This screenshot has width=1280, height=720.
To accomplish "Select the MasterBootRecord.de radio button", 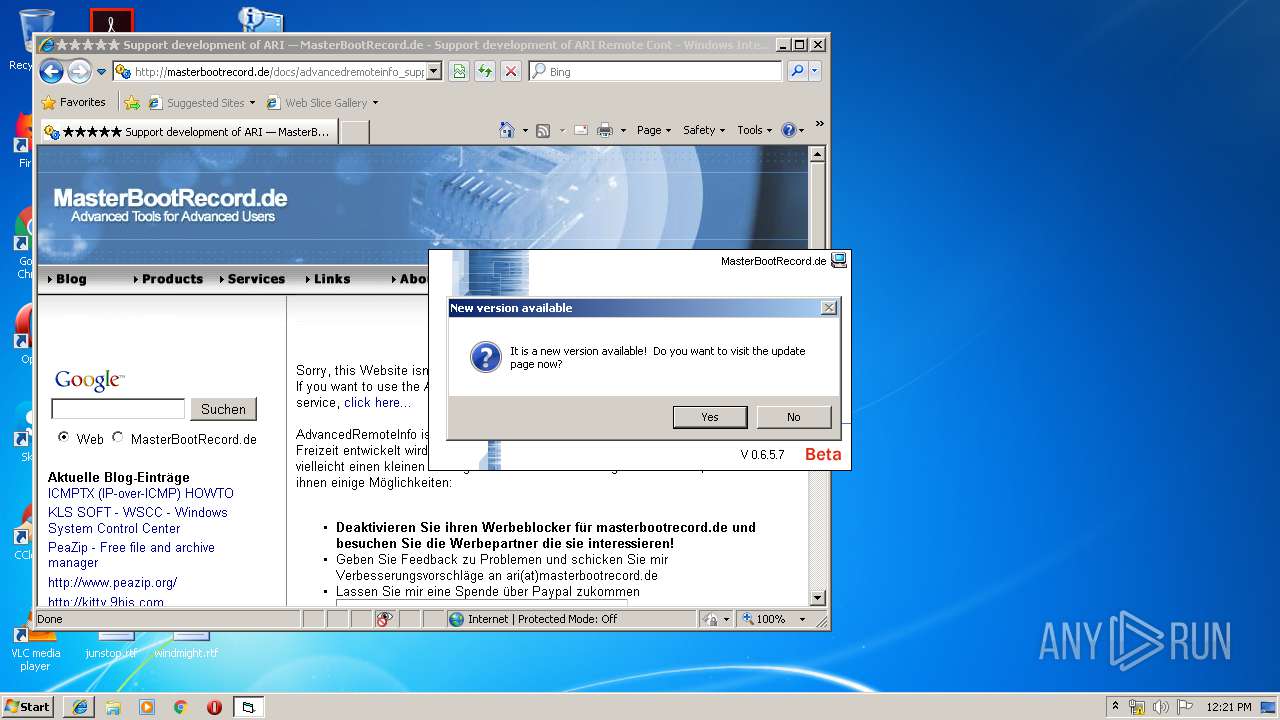I will tap(118, 437).
